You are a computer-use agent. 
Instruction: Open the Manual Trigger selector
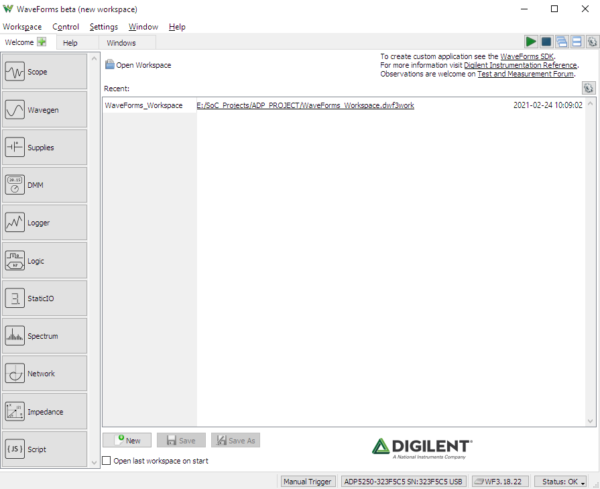[x=306, y=481]
